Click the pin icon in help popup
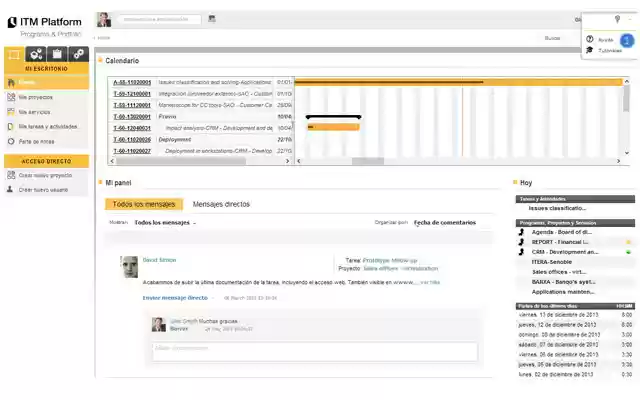 617,19
